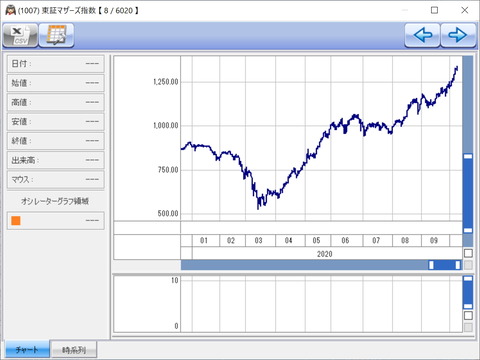The width and height of the screenshot is (480, 360).
Task: Click the オシレーターグラフ領域 label
Action: coord(55,201)
